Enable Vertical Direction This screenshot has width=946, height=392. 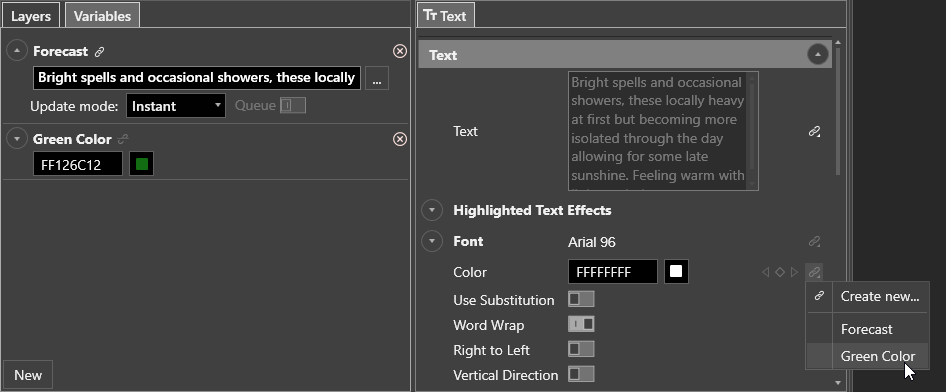581,375
